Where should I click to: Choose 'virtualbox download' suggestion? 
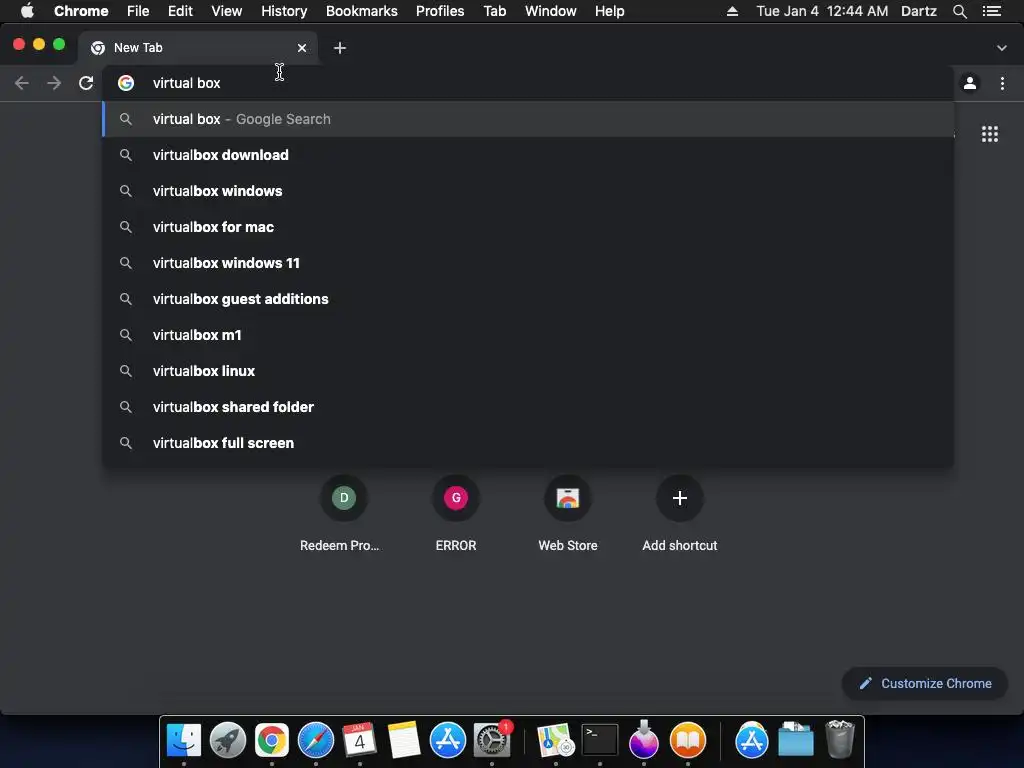528,155
